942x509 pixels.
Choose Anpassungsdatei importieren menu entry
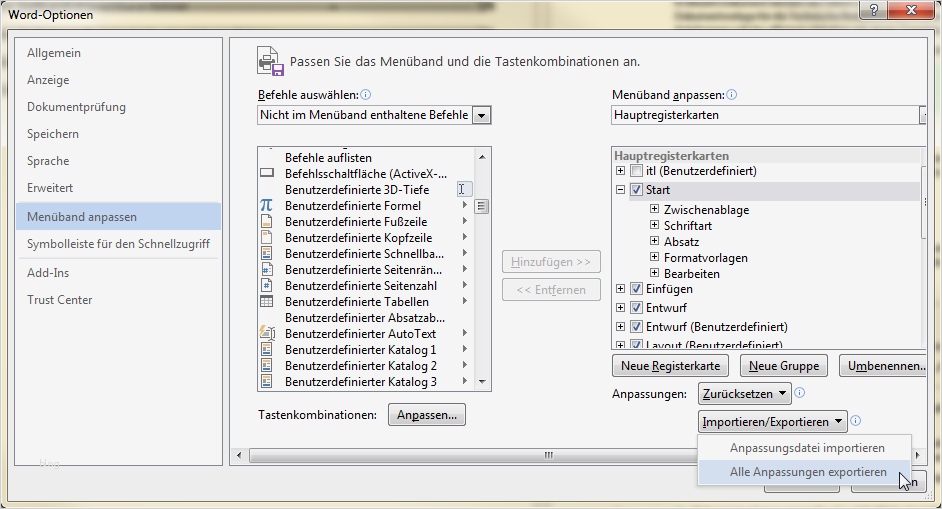tap(804, 448)
